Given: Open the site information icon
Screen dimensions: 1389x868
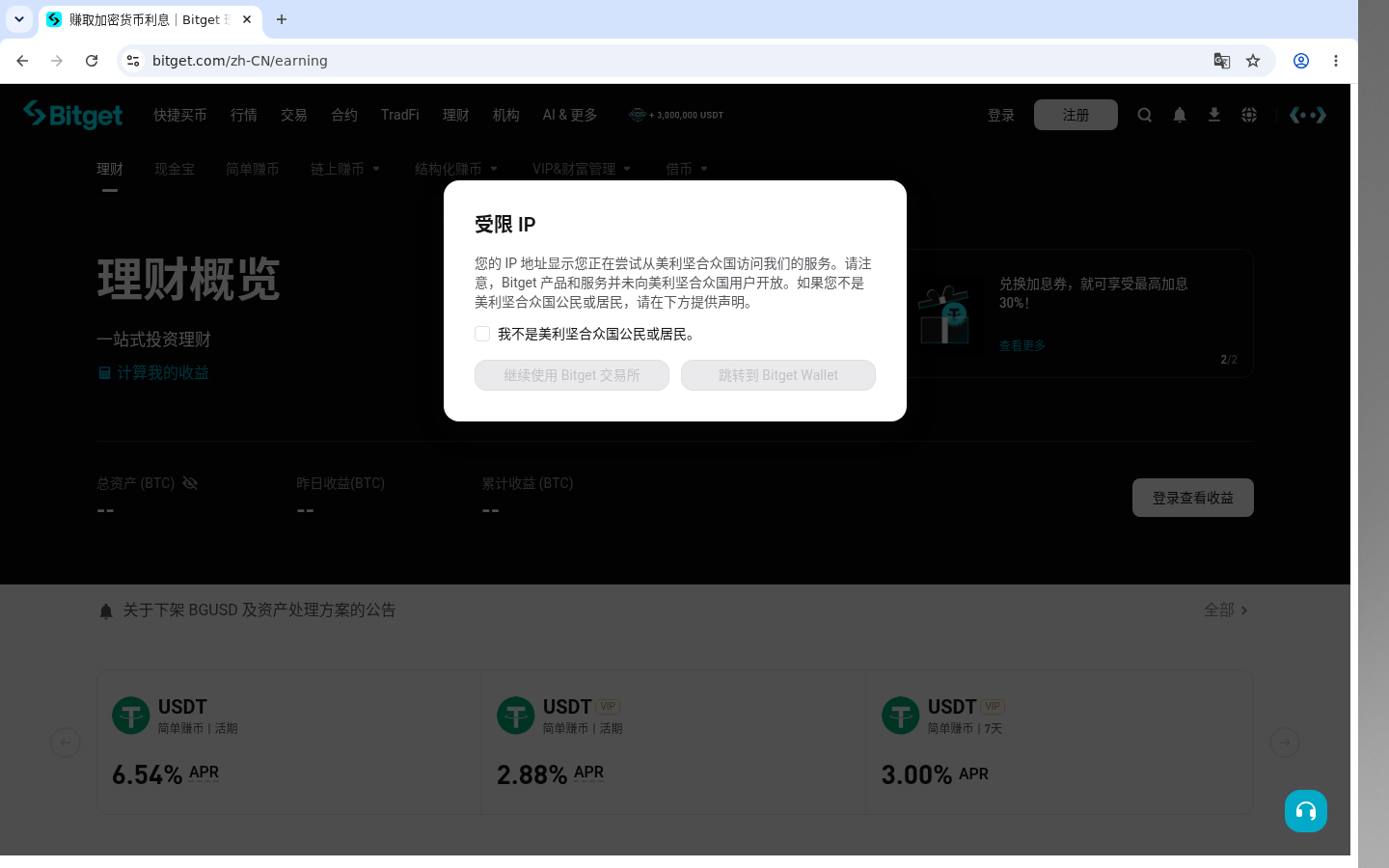Looking at the screenshot, I should pos(133,61).
